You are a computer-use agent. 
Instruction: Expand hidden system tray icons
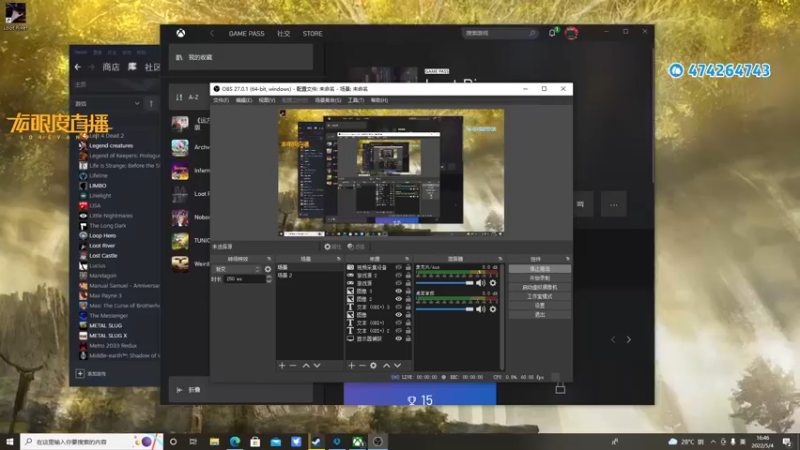point(713,441)
